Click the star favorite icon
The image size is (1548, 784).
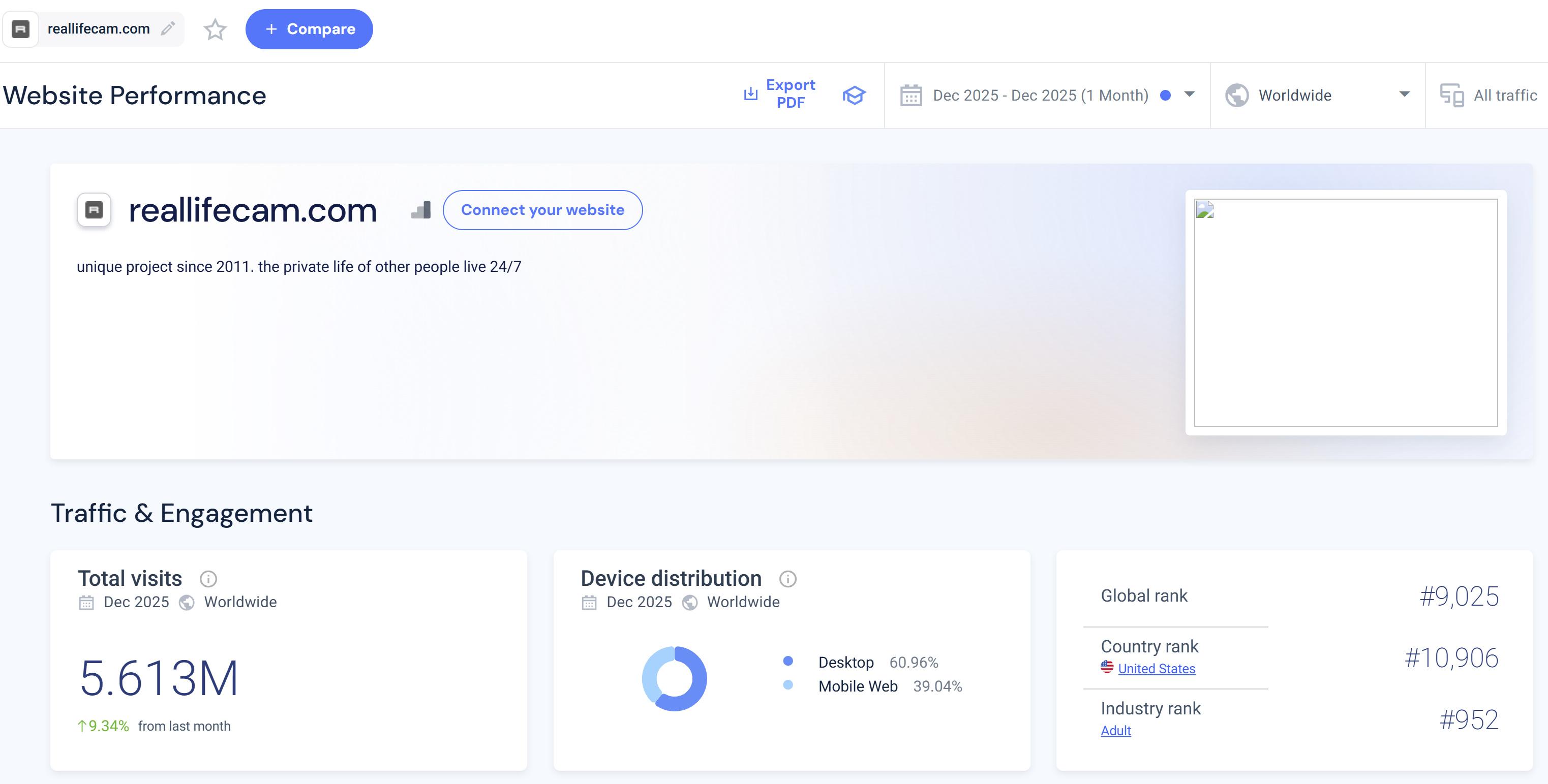coord(215,29)
